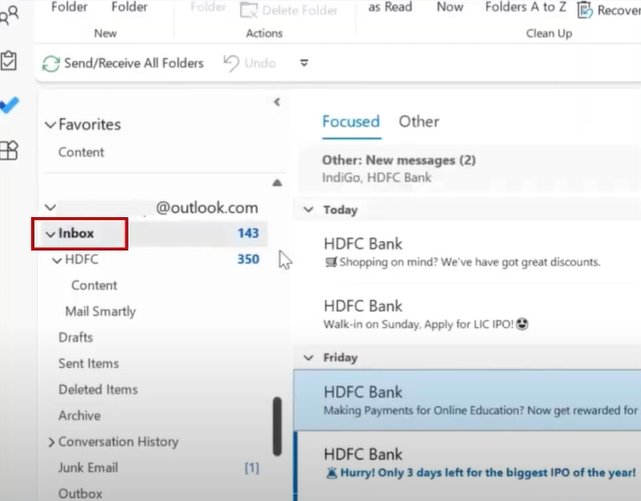
Task: Open the Sent Items folder
Action: point(89,364)
